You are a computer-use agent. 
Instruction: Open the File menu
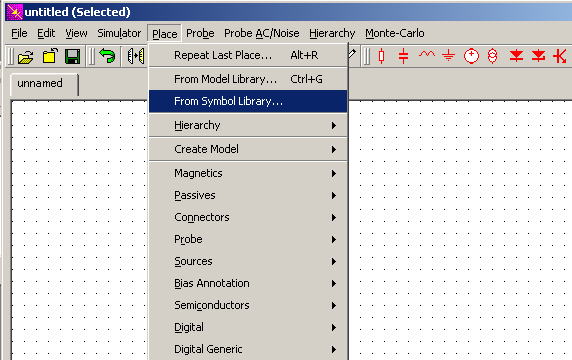click(19, 33)
